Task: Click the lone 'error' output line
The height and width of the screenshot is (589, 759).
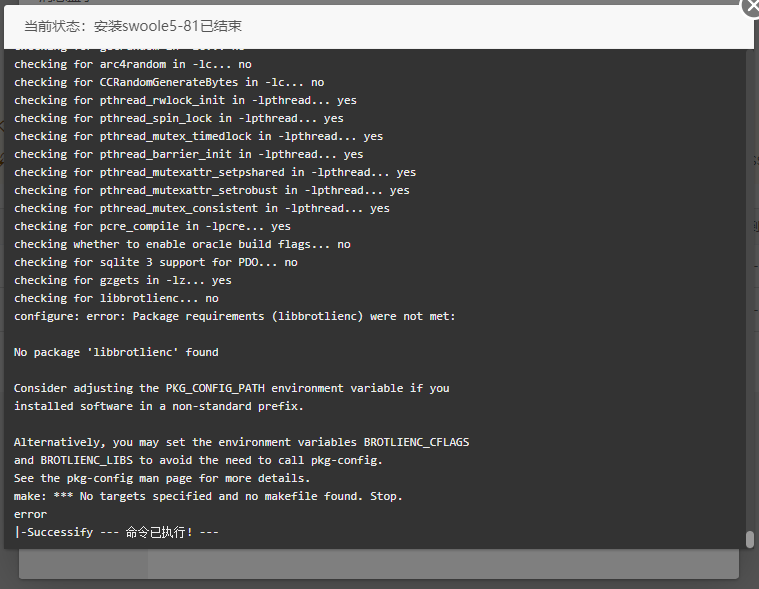Action: 30,514
